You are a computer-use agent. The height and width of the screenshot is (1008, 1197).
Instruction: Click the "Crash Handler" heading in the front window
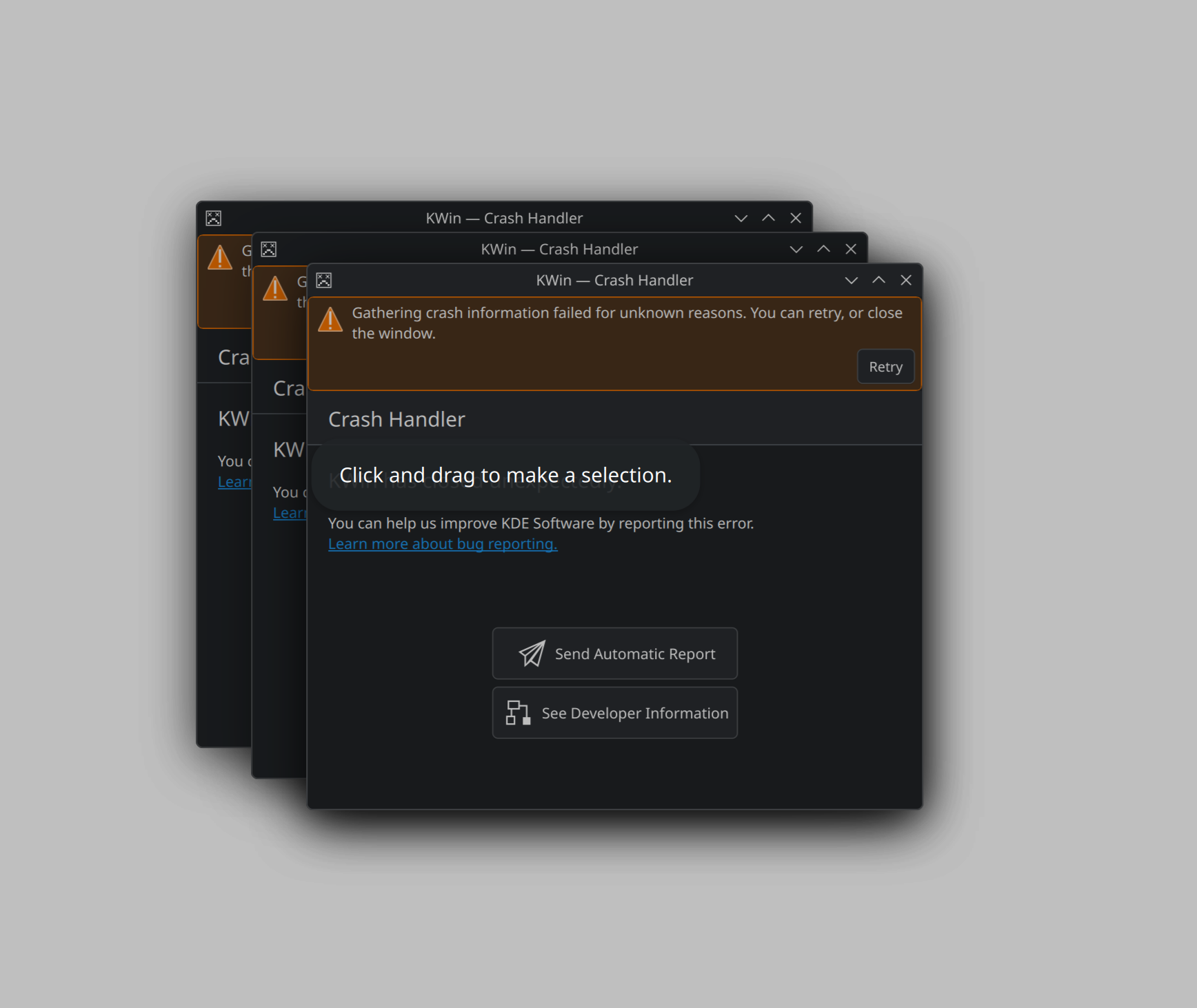396,419
